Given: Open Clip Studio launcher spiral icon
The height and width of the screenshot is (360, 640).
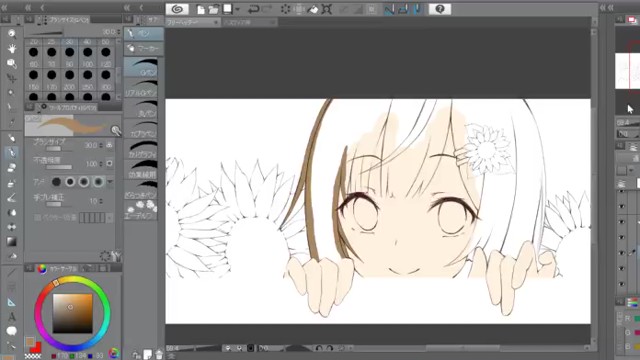Looking at the screenshot, I should point(177,9).
